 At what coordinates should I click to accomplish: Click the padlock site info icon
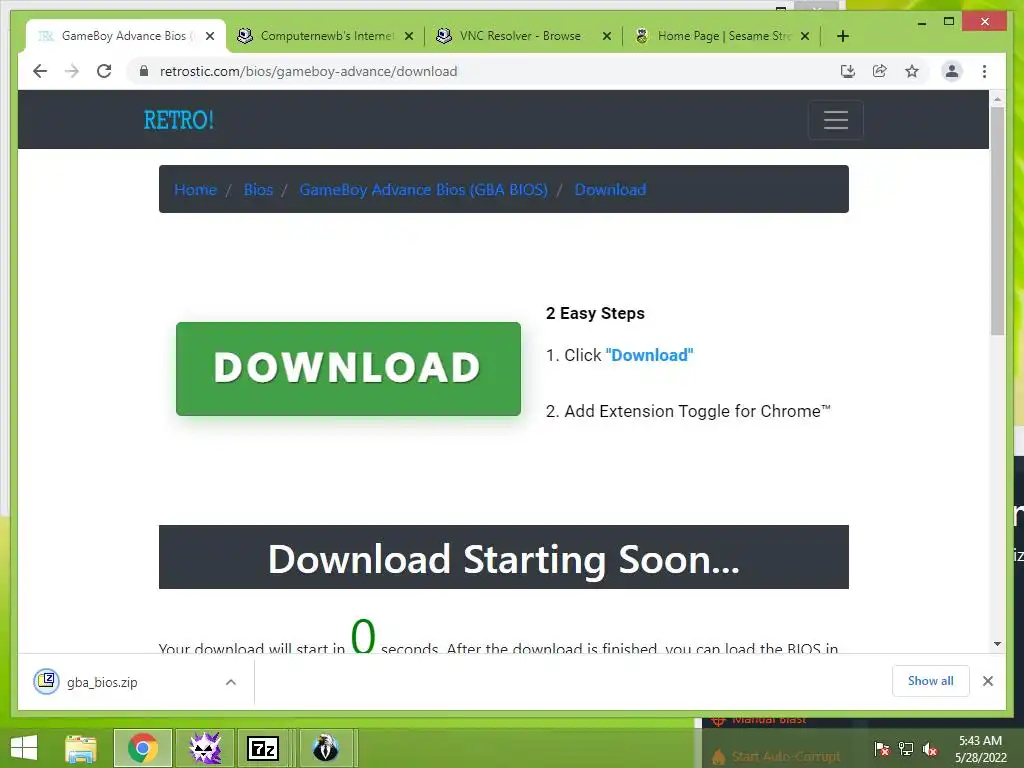[x=144, y=71]
